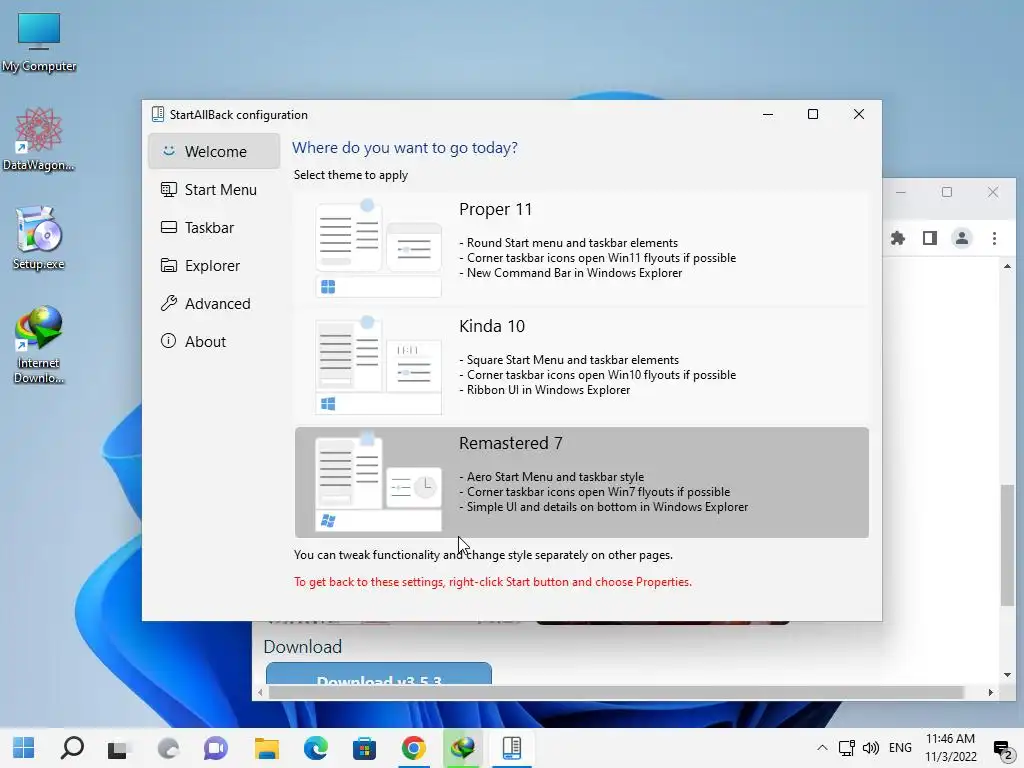Screen dimensions: 1024x768
Task: Minimize the StartAllBack configuration window
Action: pos(768,114)
